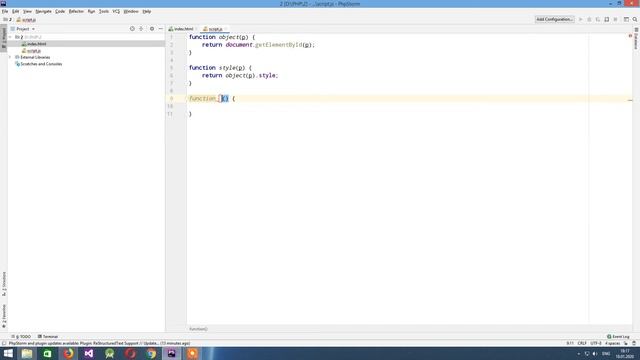Open the Windows Start menu

(8, 353)
